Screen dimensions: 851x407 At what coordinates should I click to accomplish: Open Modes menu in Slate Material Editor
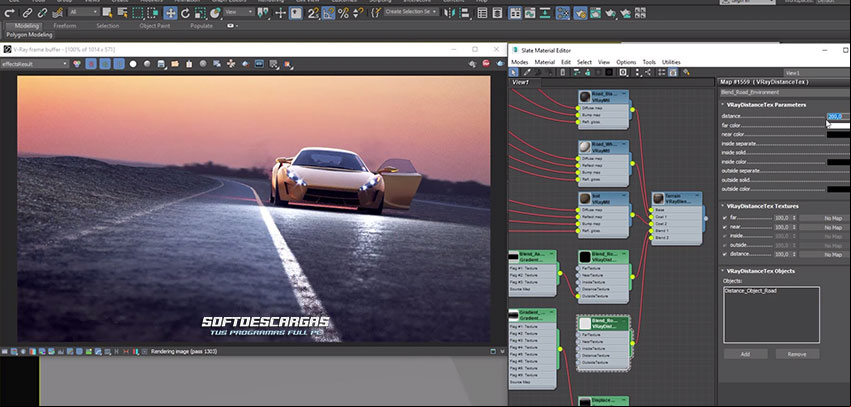tap(519, 62)
